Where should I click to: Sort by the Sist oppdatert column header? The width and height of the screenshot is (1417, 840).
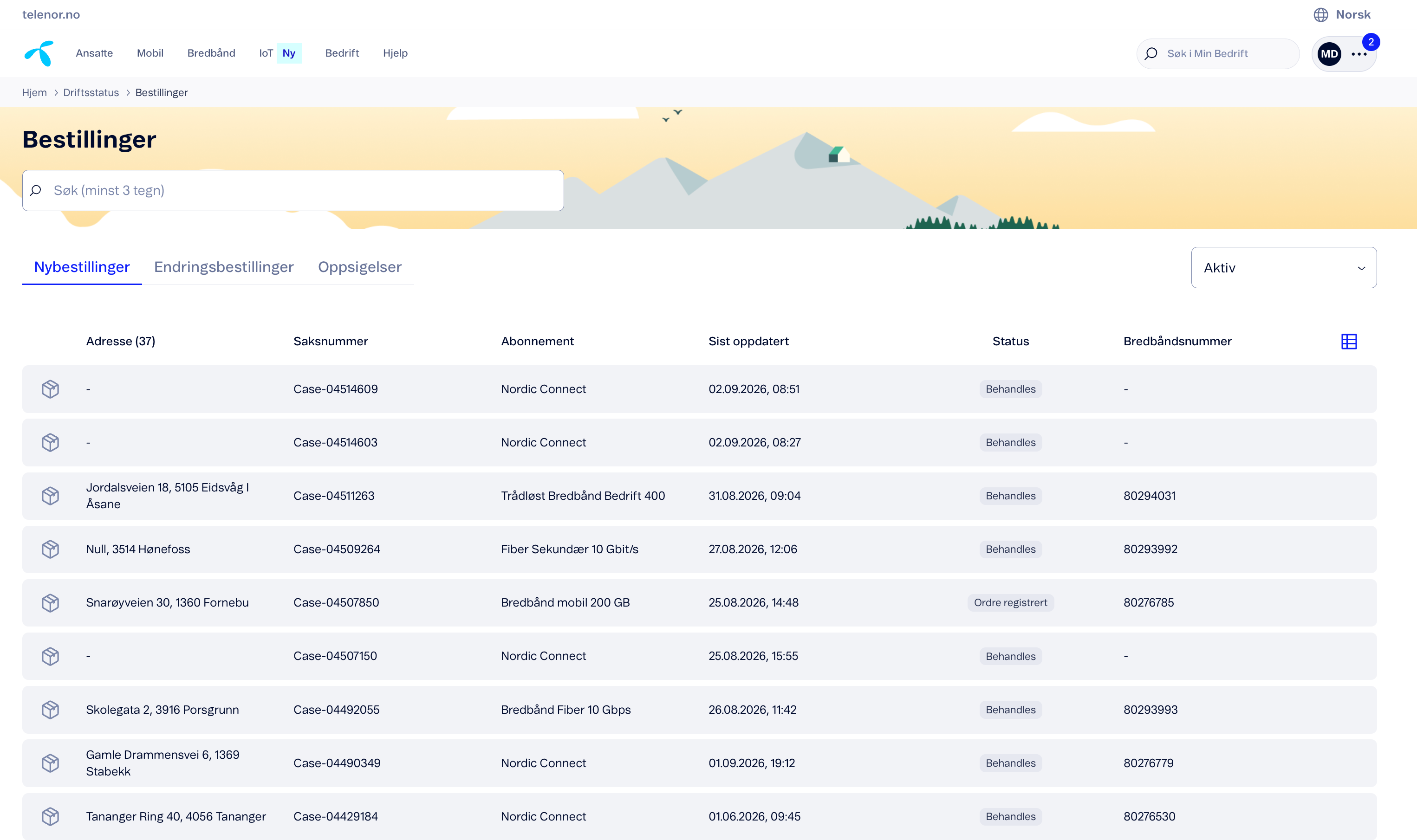click(748, 341)
